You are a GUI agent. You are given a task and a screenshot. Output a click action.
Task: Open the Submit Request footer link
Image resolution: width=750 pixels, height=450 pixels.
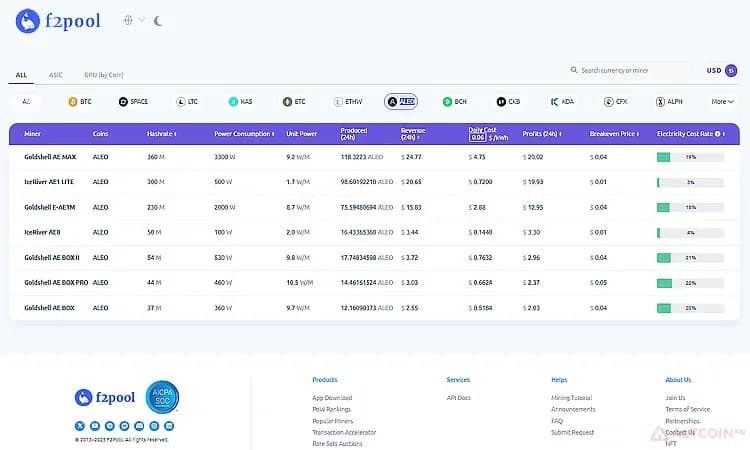572,432
